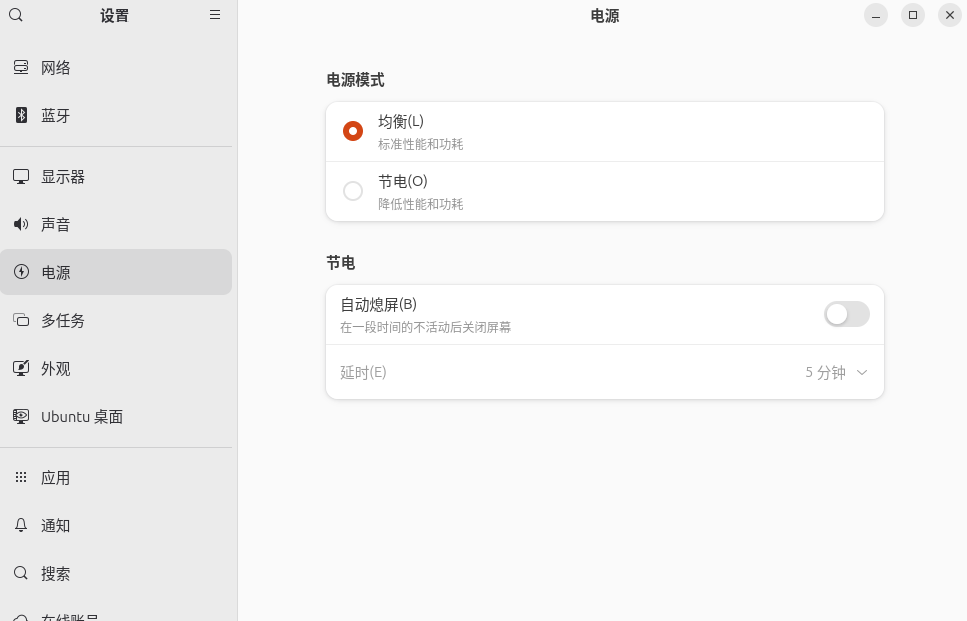967x621 pixels.
Task: Select the 均衡(L) balanced radio button
Action: click(x=353, y=131)
